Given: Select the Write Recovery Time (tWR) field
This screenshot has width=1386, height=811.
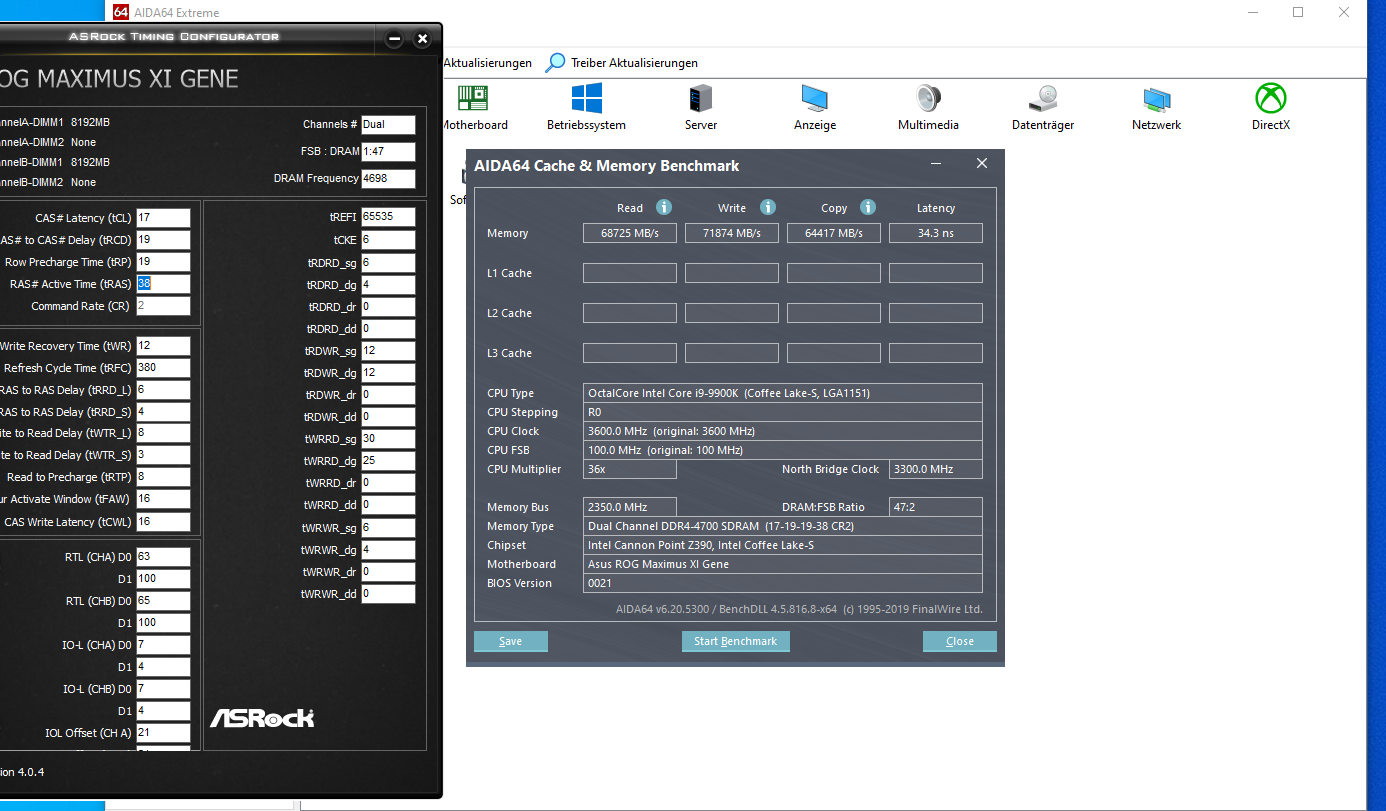Looking at the screenshot, I should click(163, 346).
